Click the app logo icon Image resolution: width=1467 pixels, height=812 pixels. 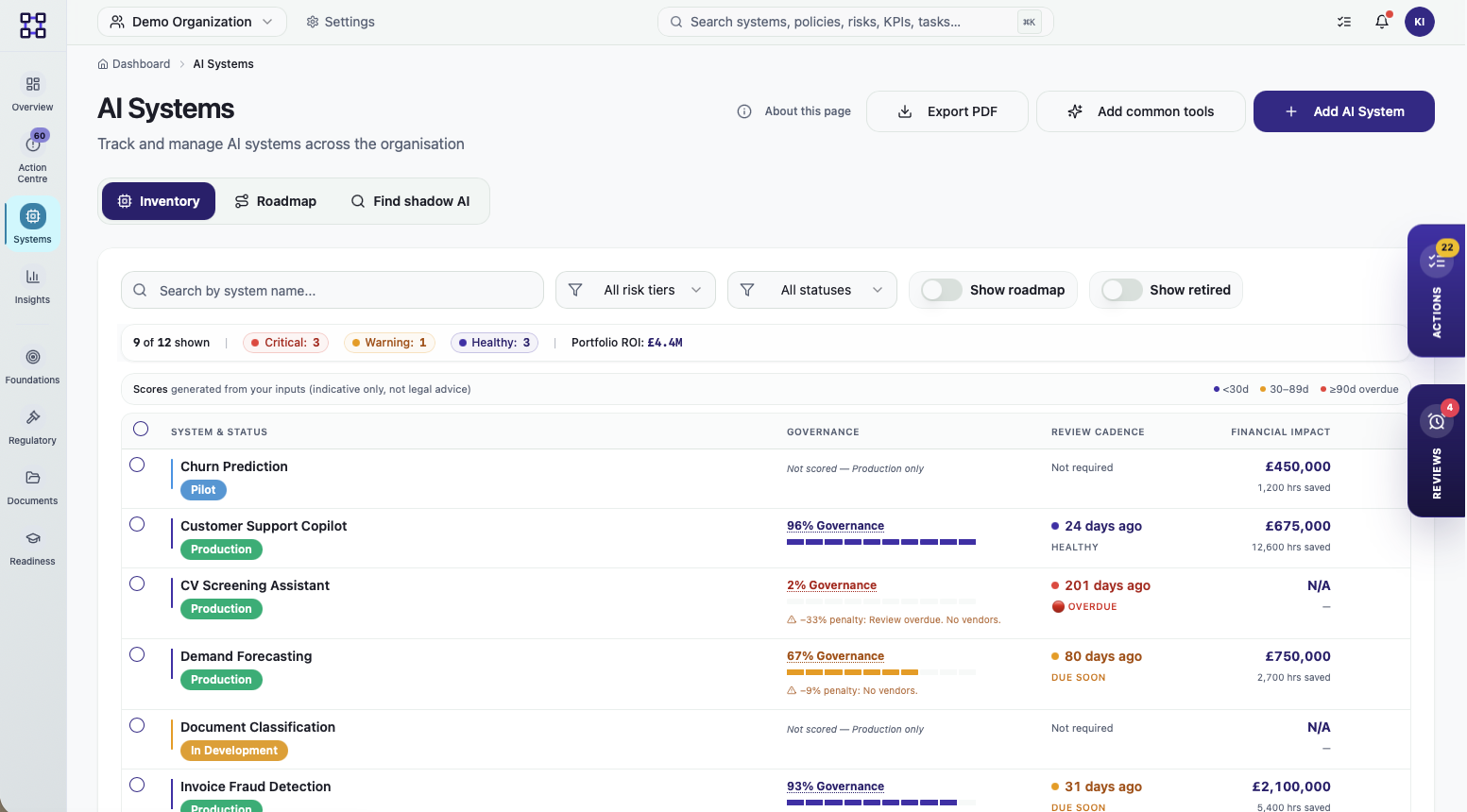(33, 25)
